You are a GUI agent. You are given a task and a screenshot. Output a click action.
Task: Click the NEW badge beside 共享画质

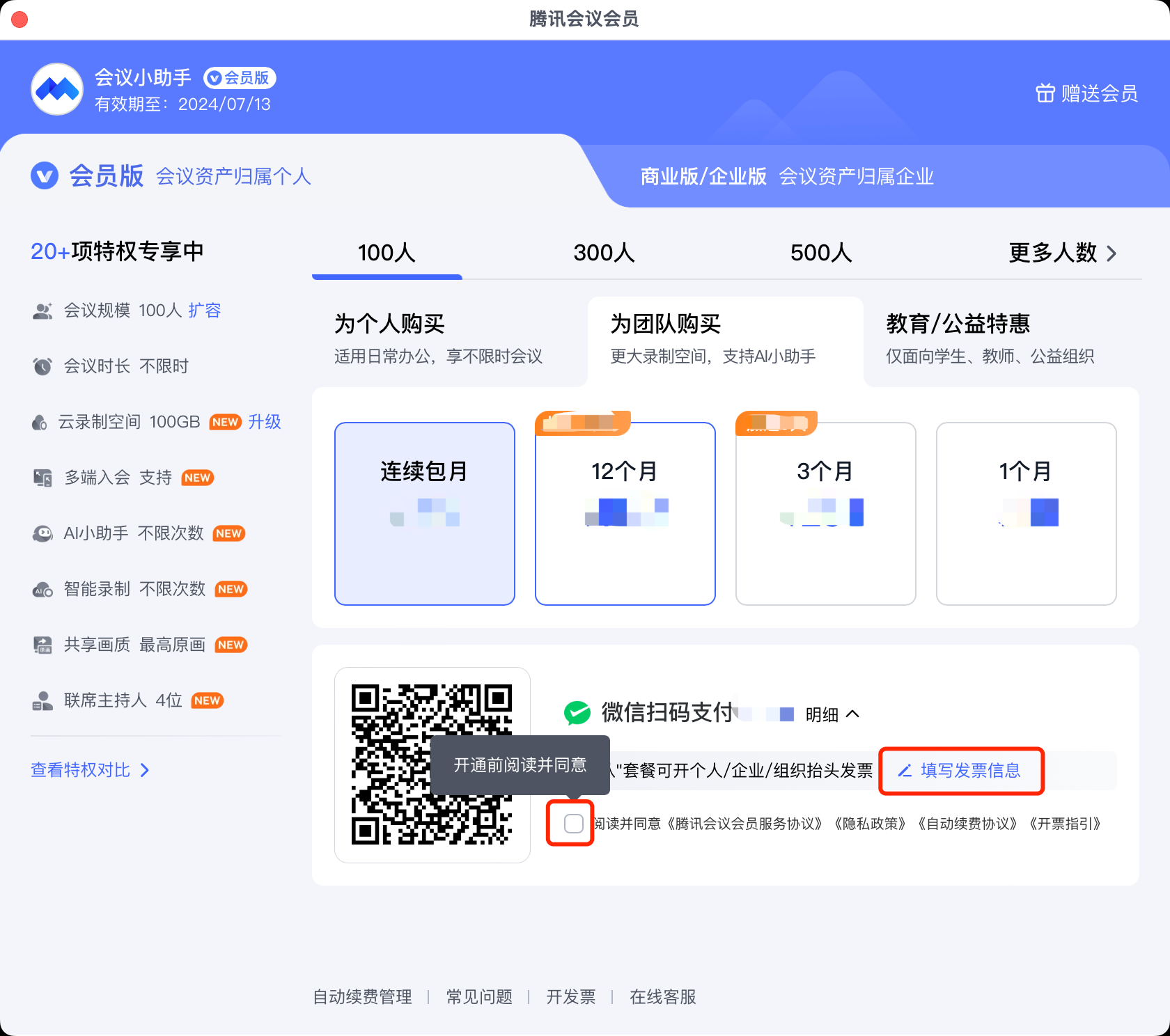coord(231,645)
